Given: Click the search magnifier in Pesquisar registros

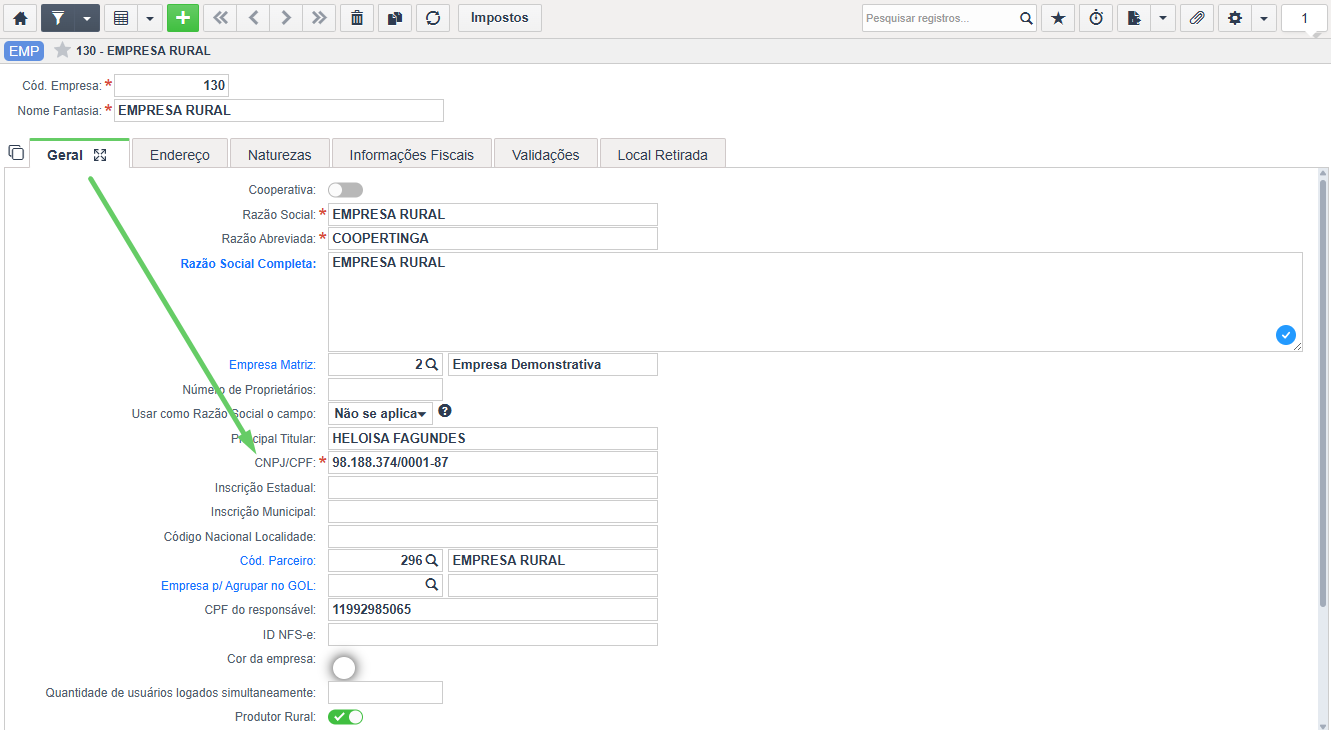Looking at the screenshot, I should (1026, 18).
